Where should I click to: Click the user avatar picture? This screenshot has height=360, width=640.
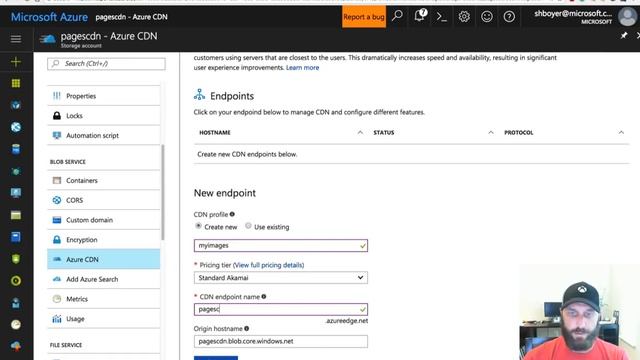[627, 16]
